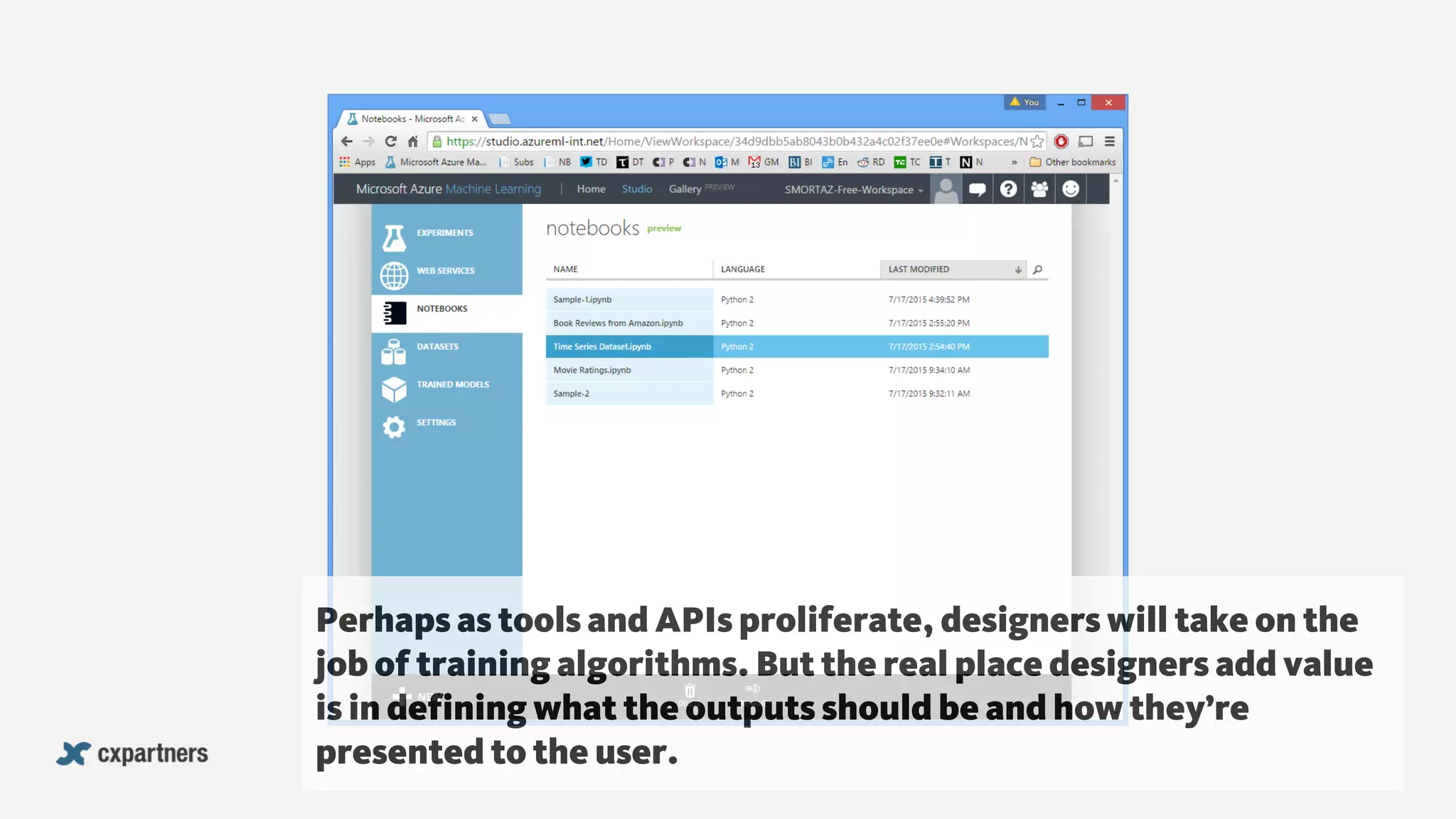
Task: Open Apps bookmarks shortcut
Action: pos(357,162)
